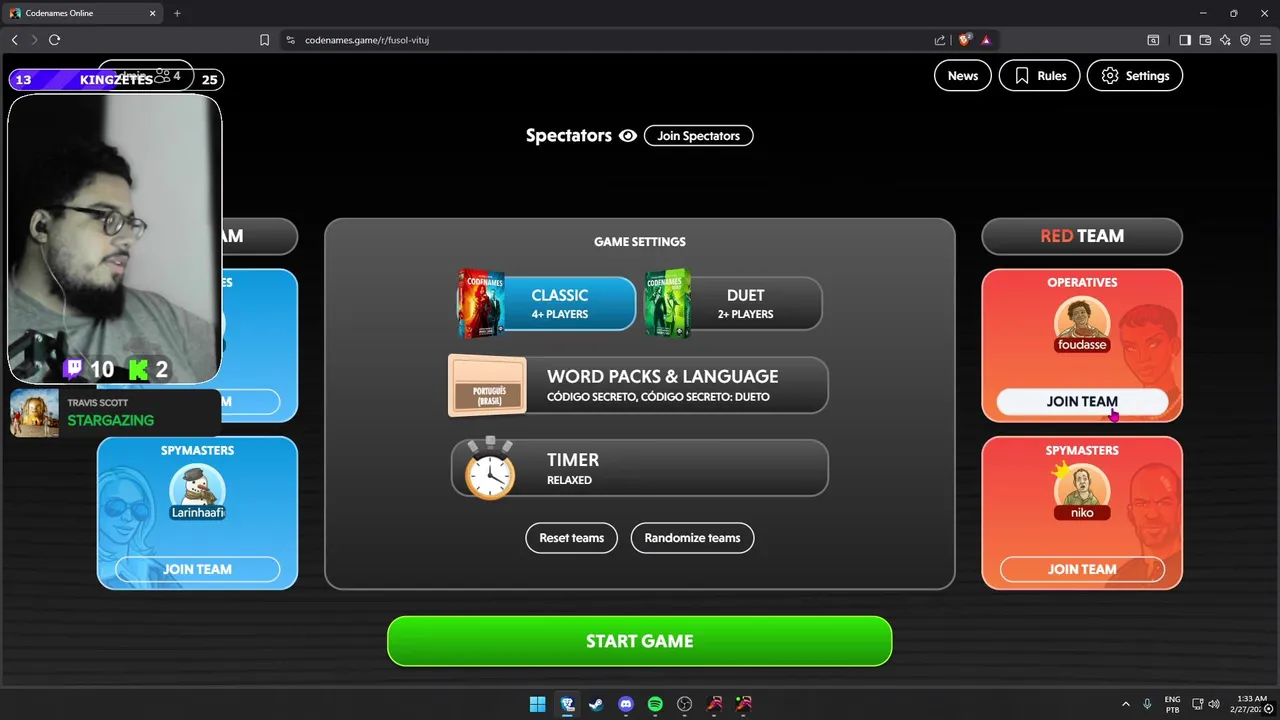Click the site info icon before URL
This screenshot has height=720, width=1280.
(290, 40)
